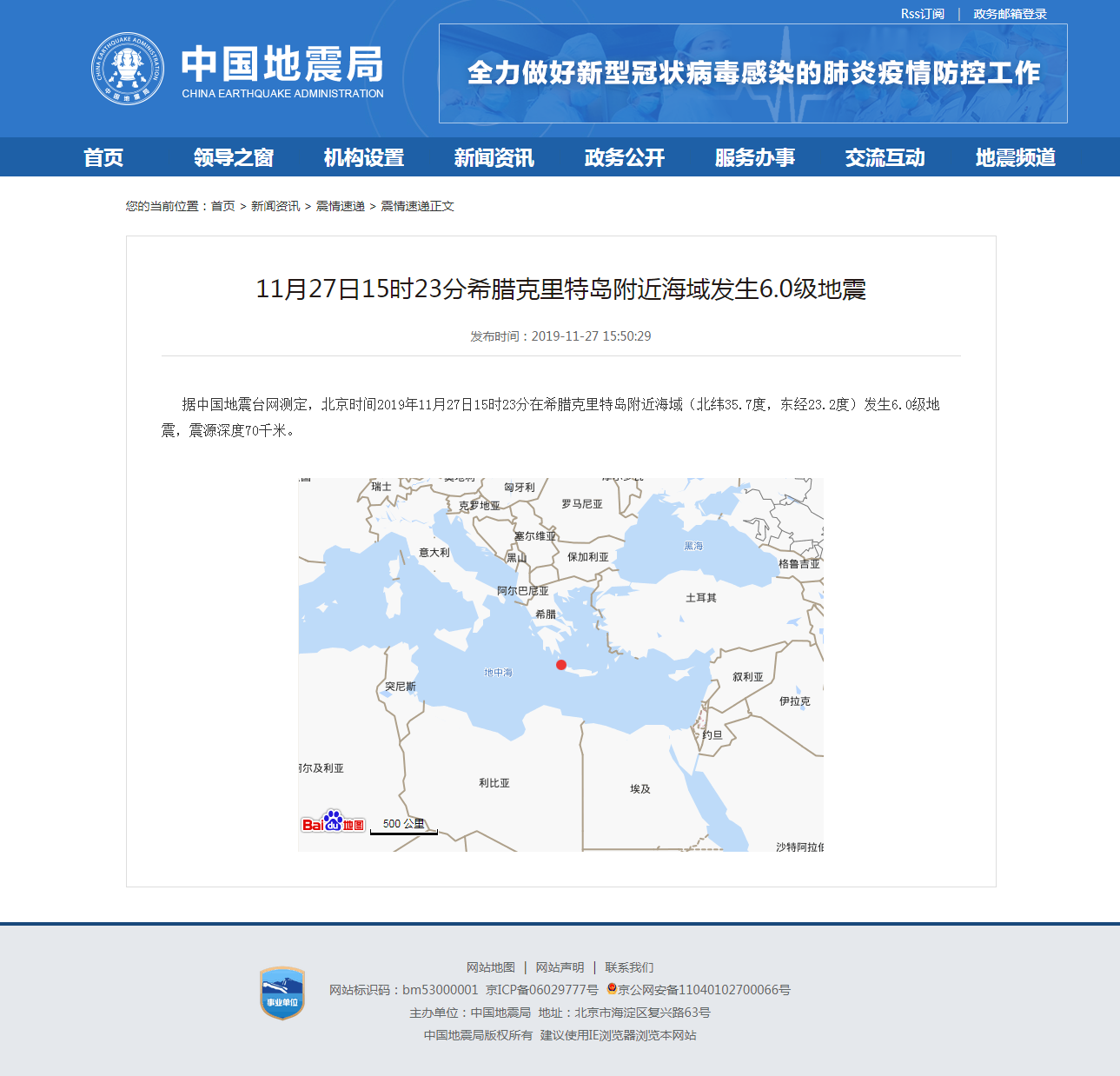Click the red earthquake epicenter marker
Image resolution: width=1120 pixels, height=1076 pixels.
[561, 665]
